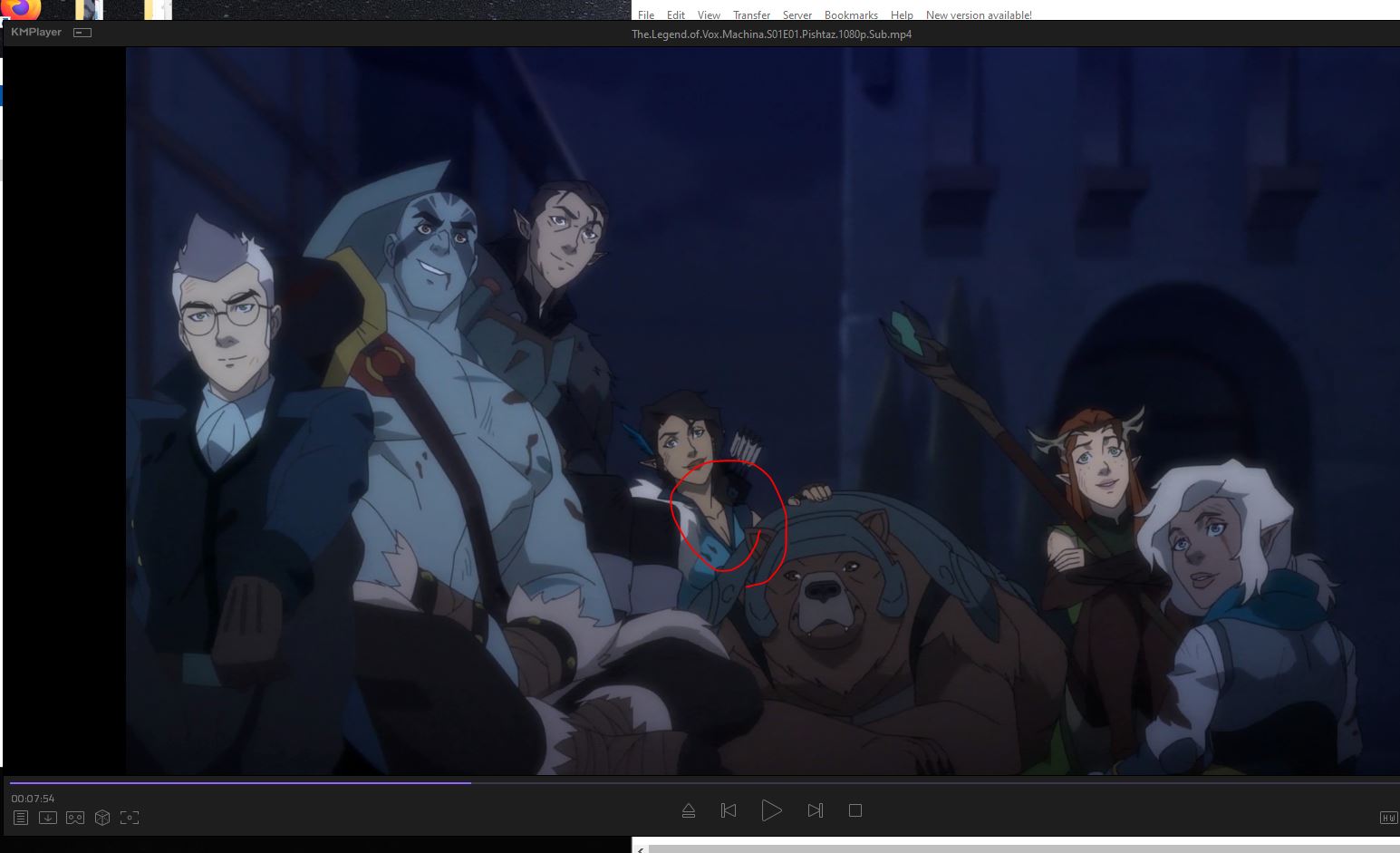Click the screen capture focus icon
This screenshot has height=853, width=1400.
[x=130, y=818]
